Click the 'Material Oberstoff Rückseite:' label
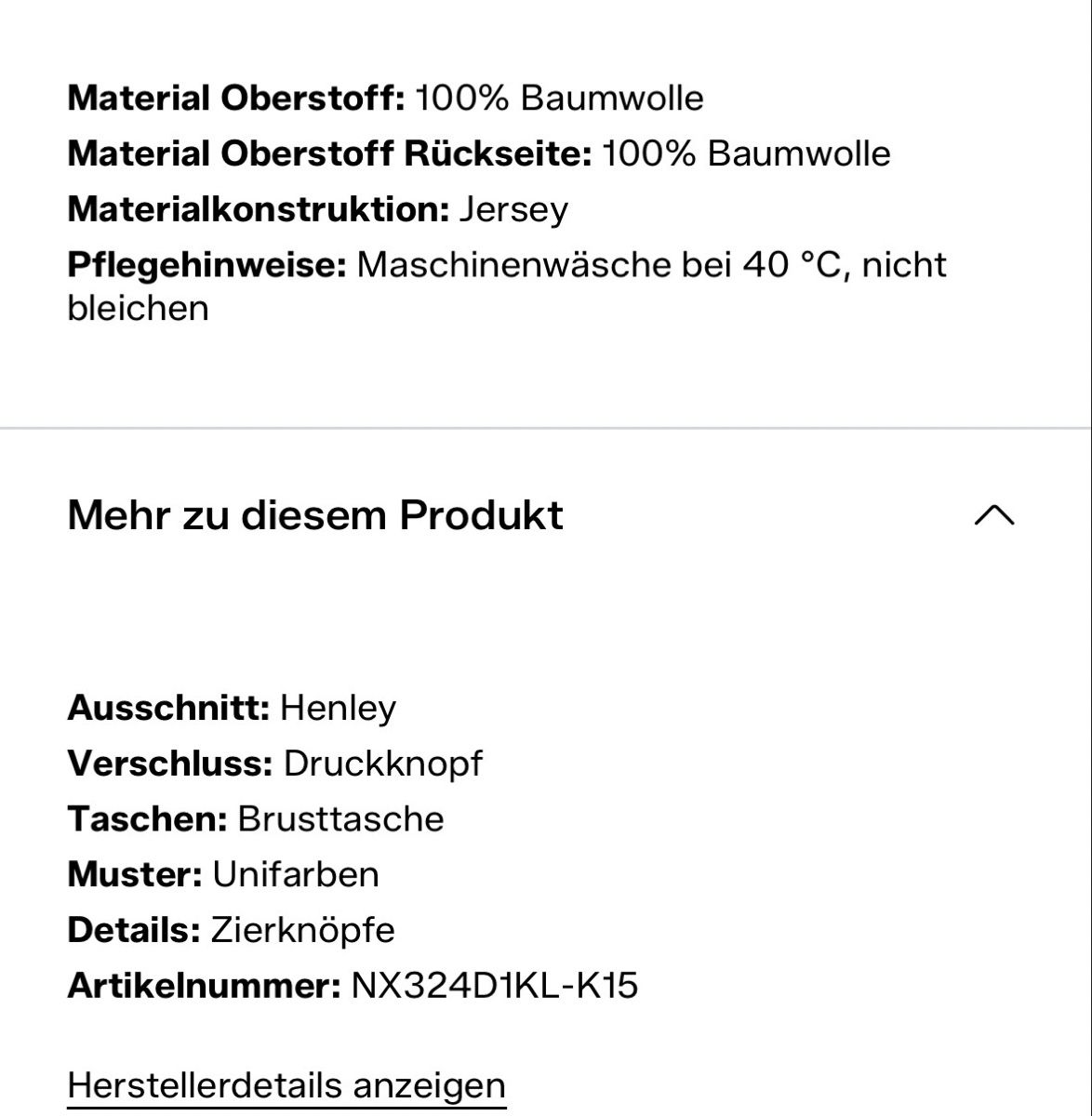The width and height of the screenshot is (1092, 1116). pos(329,154)
